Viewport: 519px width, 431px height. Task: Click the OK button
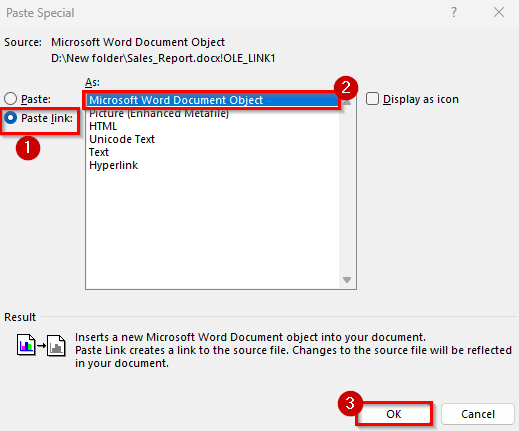point(394,414)
